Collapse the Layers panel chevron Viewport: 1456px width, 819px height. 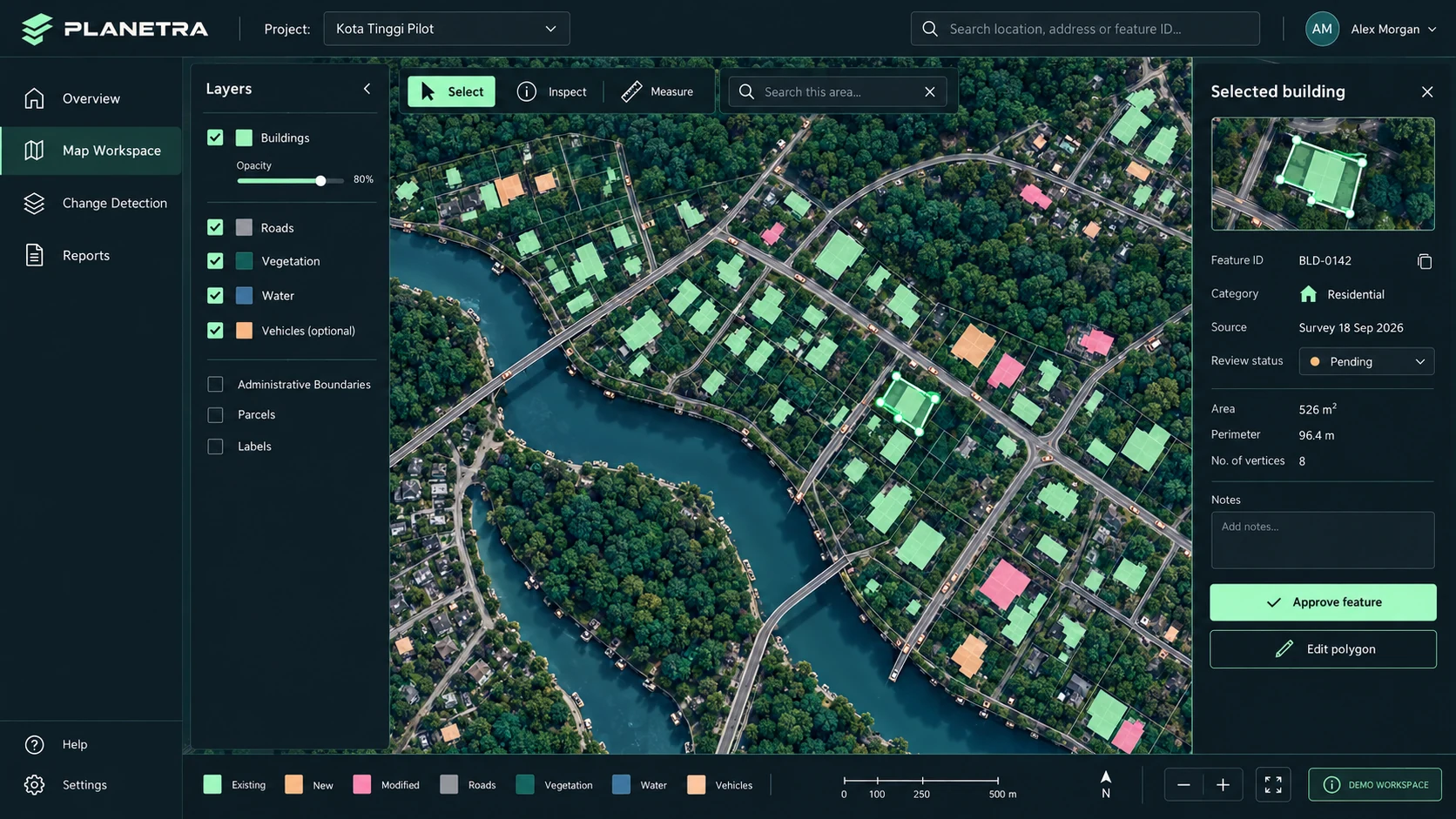pos(367,89)
